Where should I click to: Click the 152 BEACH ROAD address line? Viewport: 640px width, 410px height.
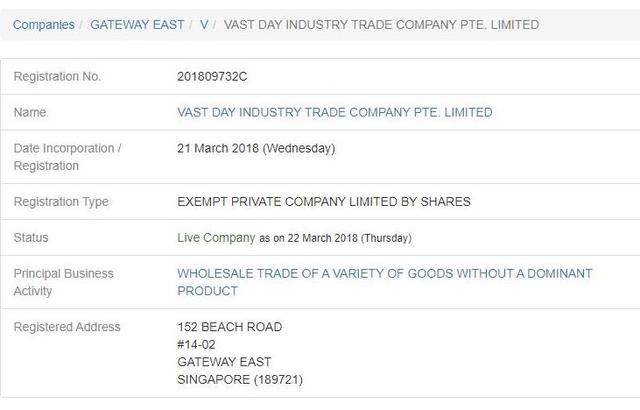[230, 327]
